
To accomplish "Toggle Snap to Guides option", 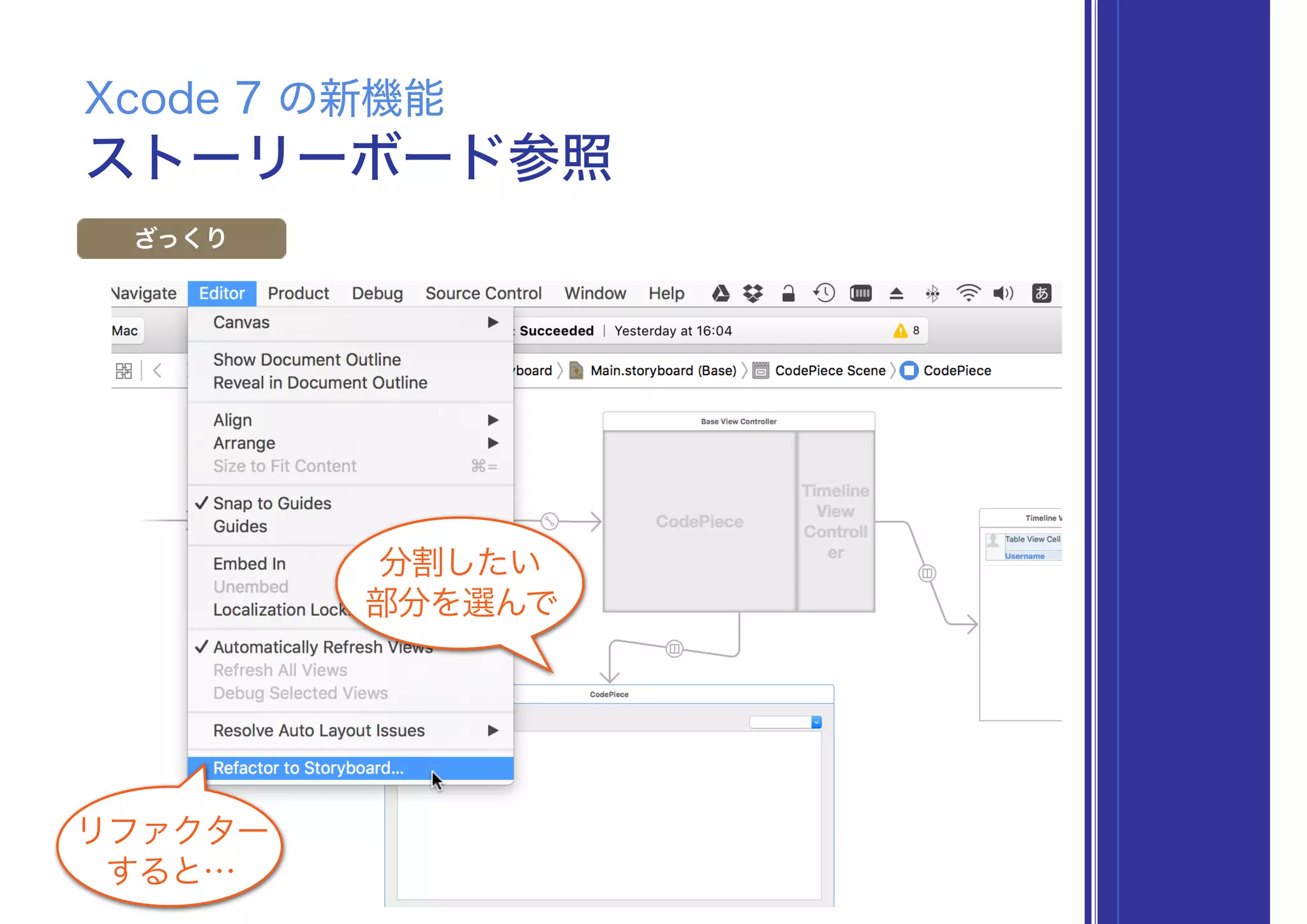I will point(350,503).
